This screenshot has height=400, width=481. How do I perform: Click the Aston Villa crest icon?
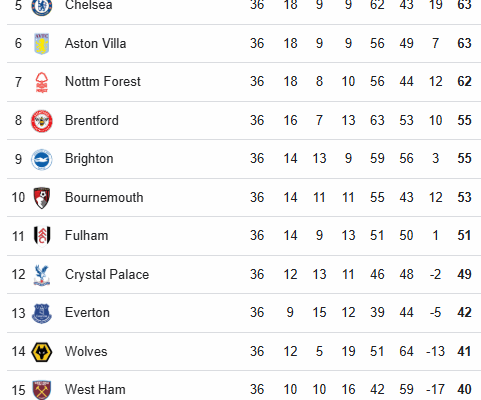[x=42, y=44]
